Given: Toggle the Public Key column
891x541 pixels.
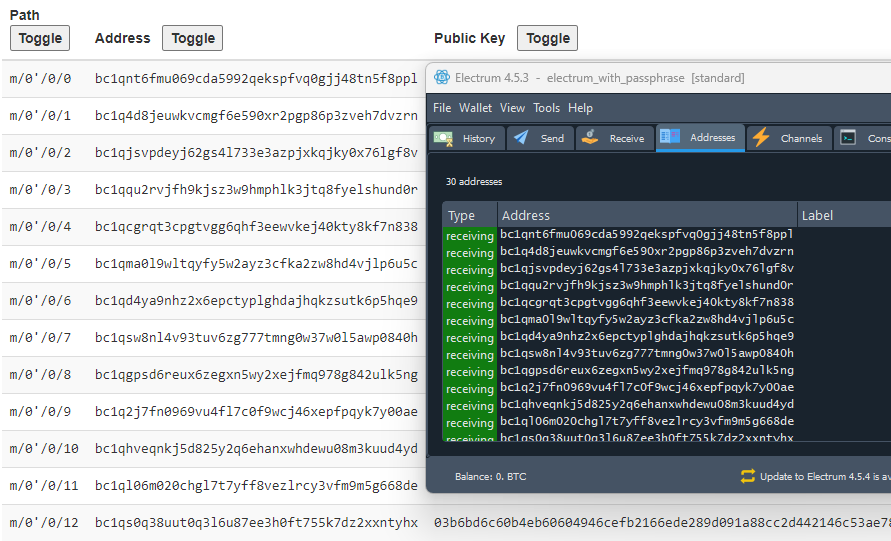Looking at the screenshot, I should pos(548,38).
